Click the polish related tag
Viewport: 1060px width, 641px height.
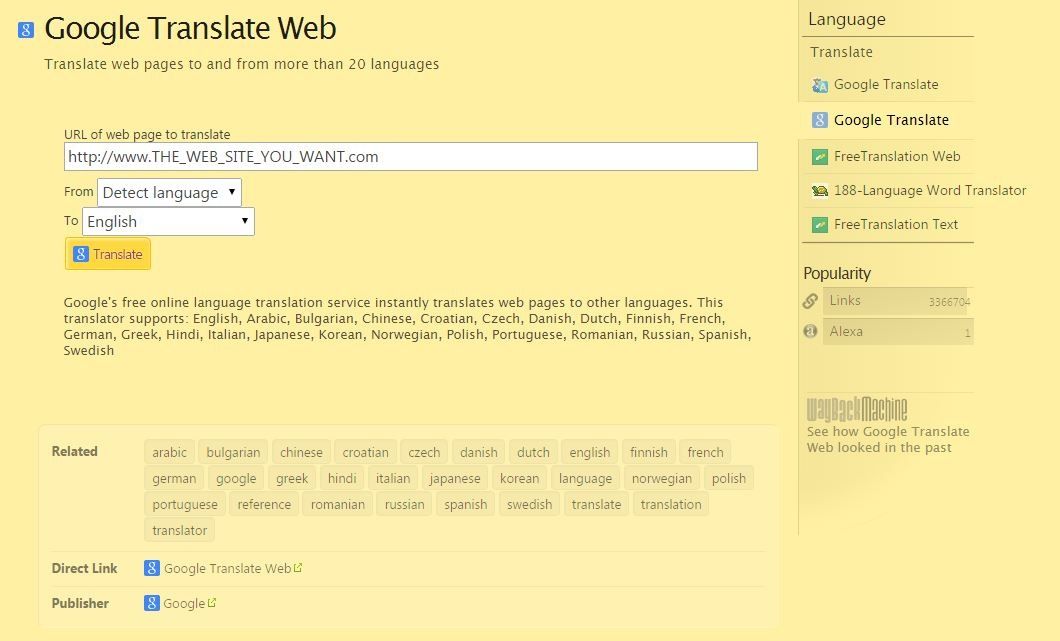click(729, 479)
